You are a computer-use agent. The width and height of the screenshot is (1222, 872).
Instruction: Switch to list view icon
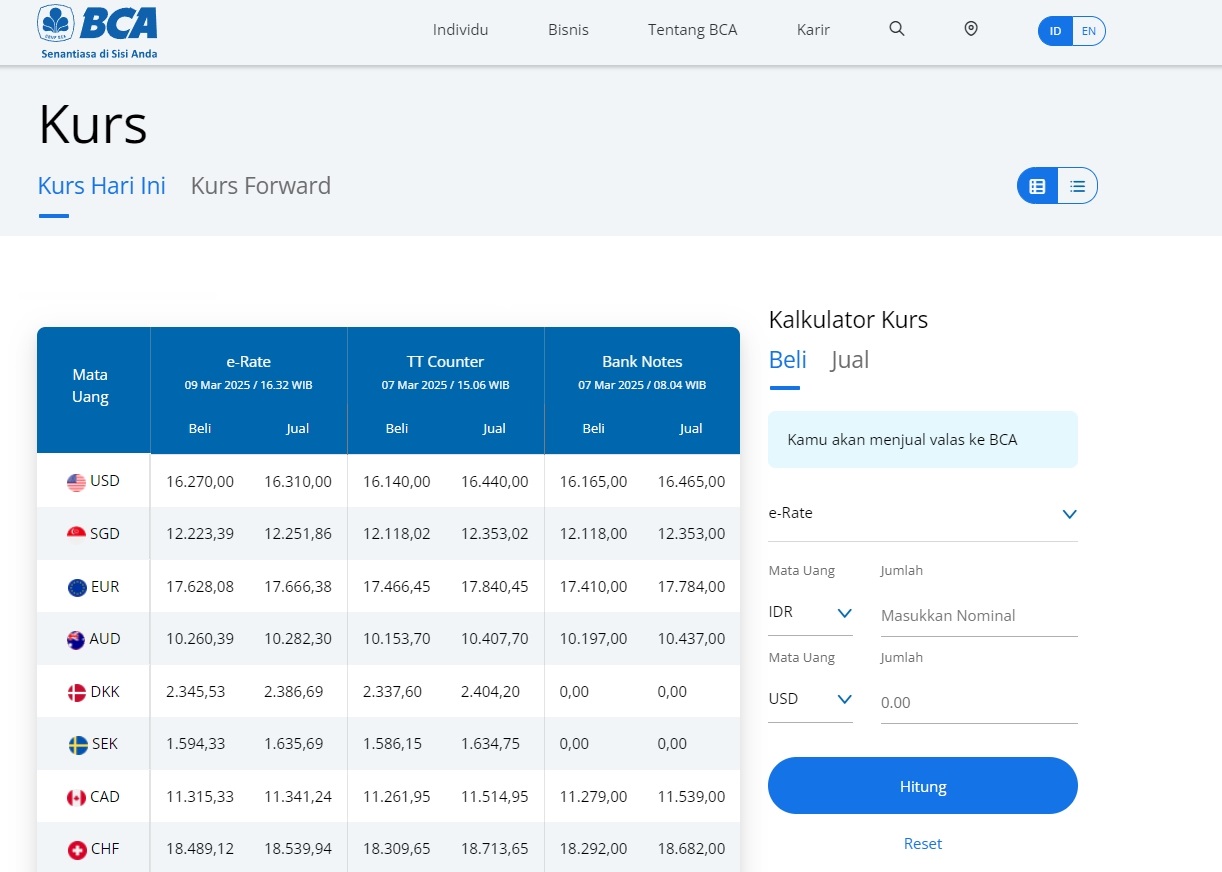[x=1077, y=186]
